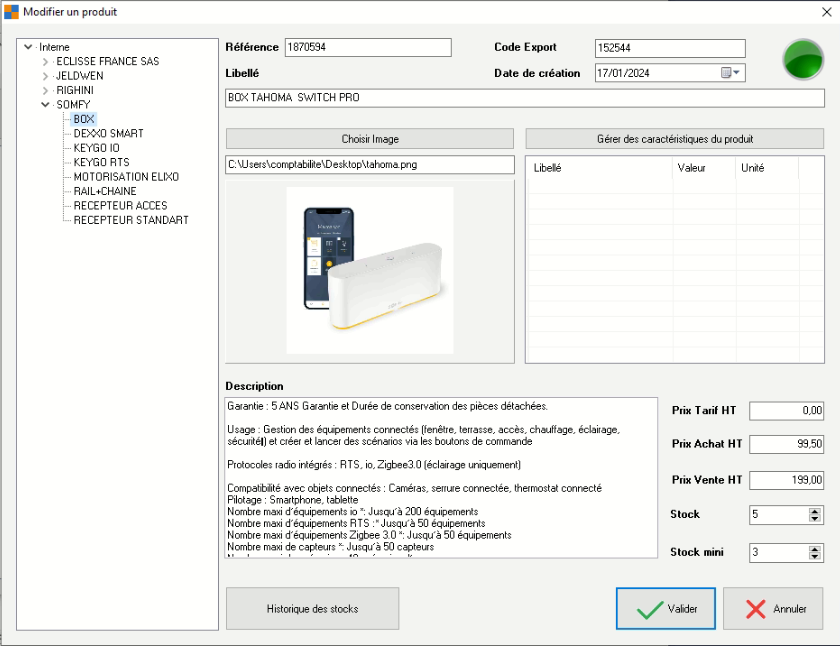This screenshot has width=840, height=646.
Task: Increase the Stock mini value
Action: [814, 549]
